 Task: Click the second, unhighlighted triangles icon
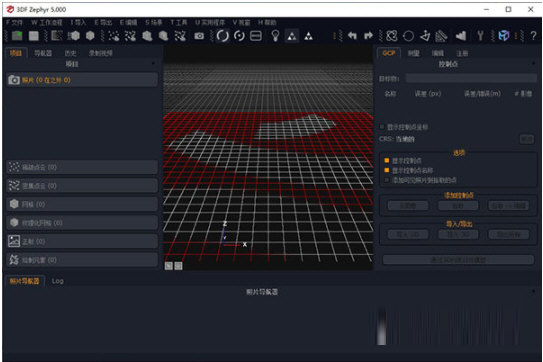[x=309, y=36]
